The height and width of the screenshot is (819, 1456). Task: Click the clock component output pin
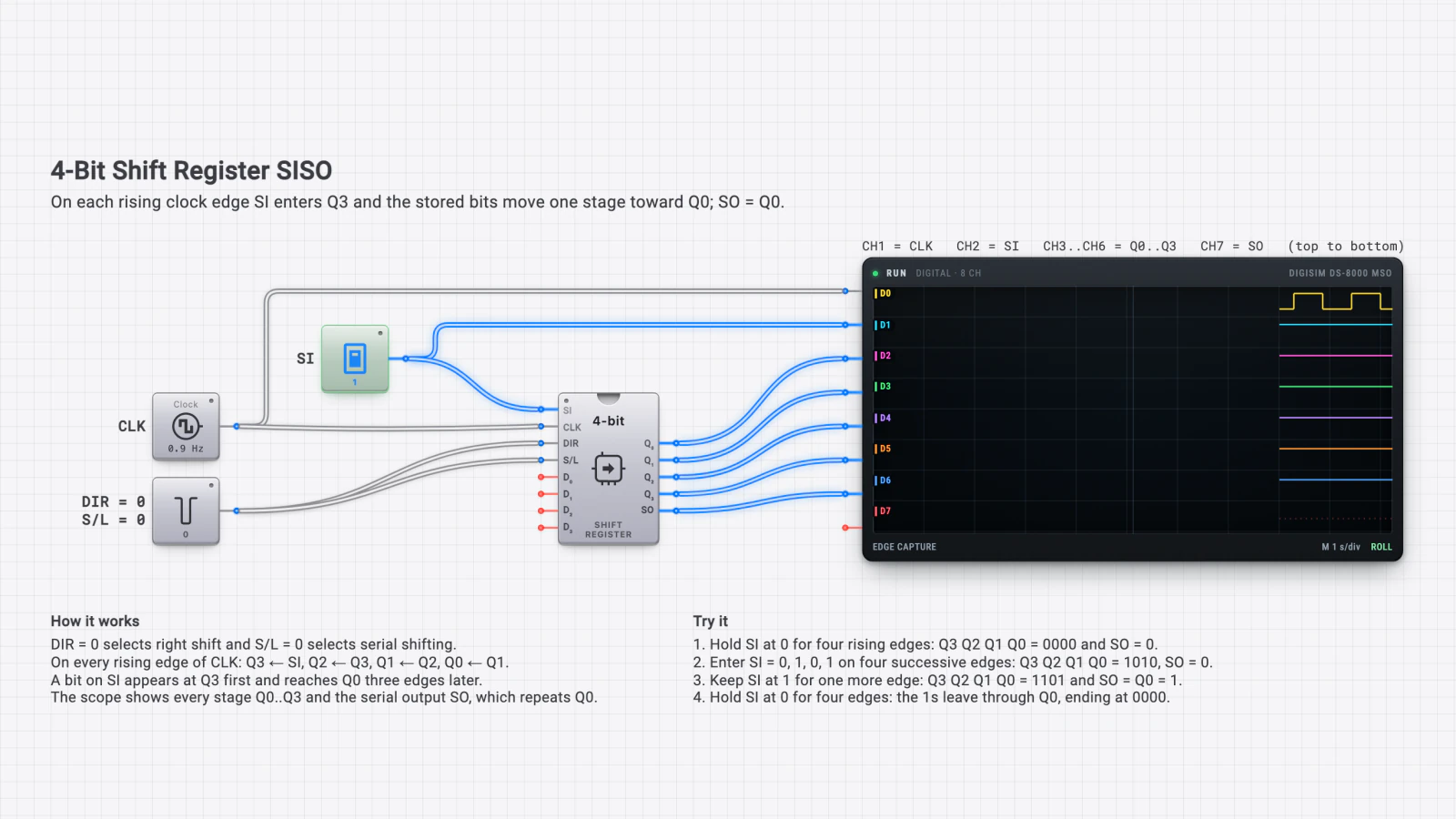237,426
